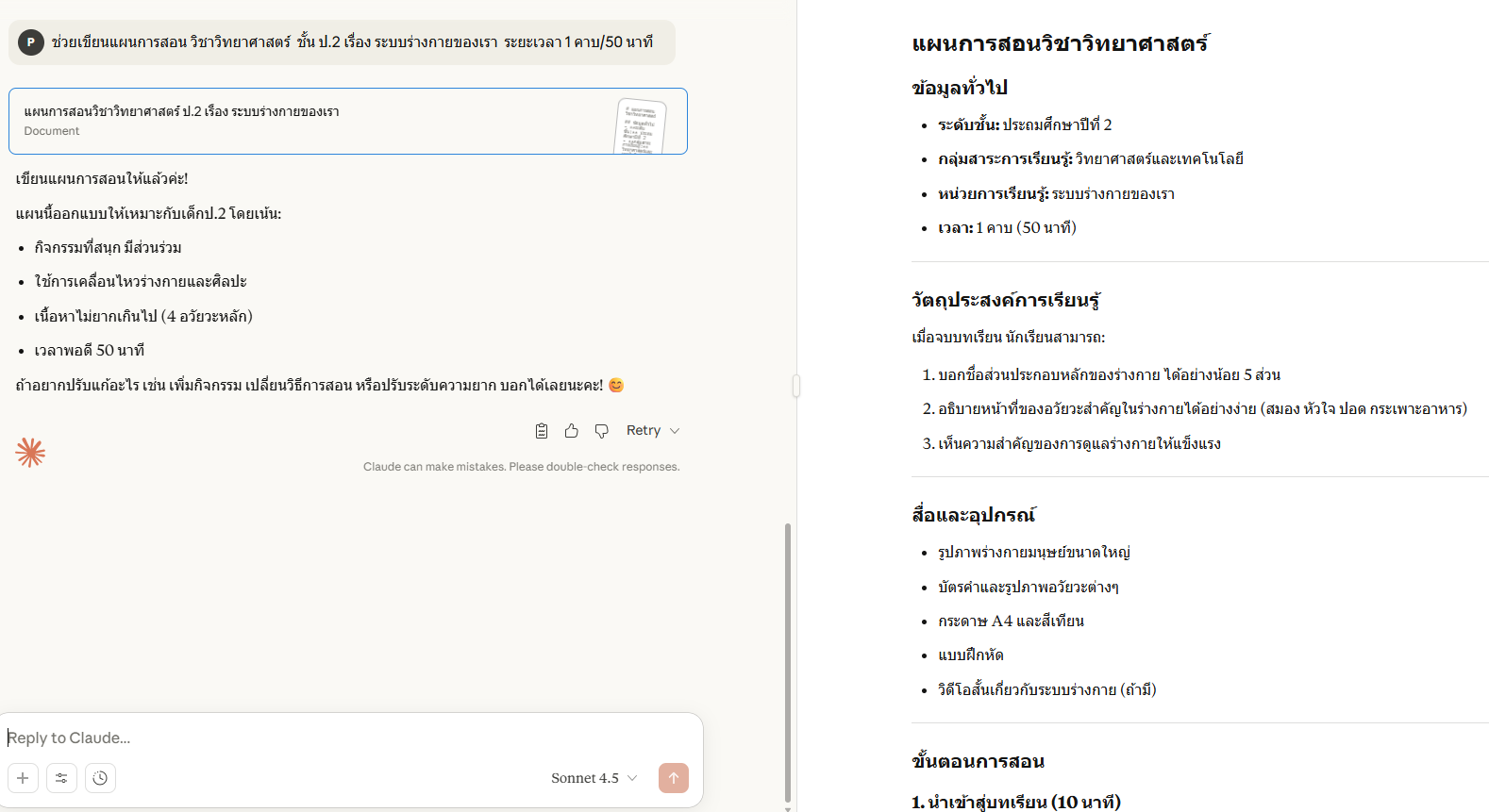
Task: Open the search and tools sliders icon
Action: click(61, 778)
